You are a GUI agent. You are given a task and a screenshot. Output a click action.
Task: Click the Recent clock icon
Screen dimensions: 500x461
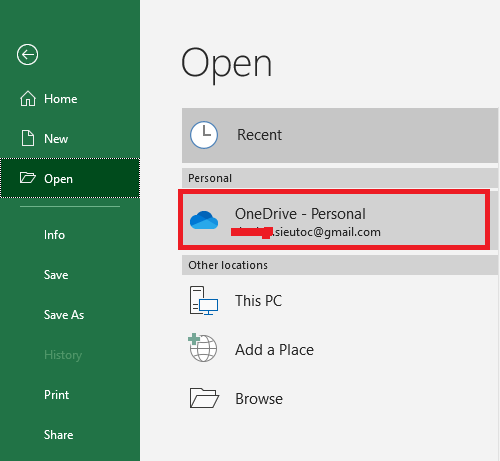[204, 135]
